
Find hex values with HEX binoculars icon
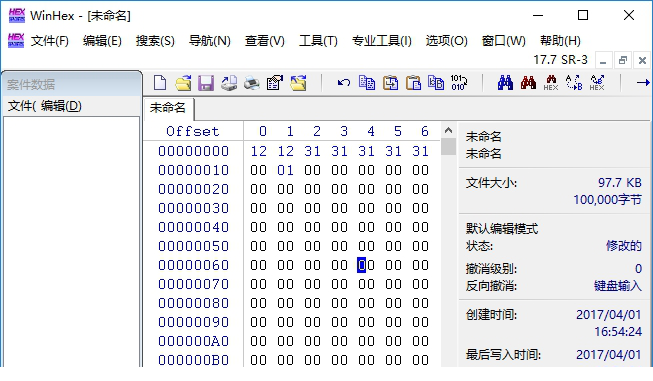click(551, 83)
